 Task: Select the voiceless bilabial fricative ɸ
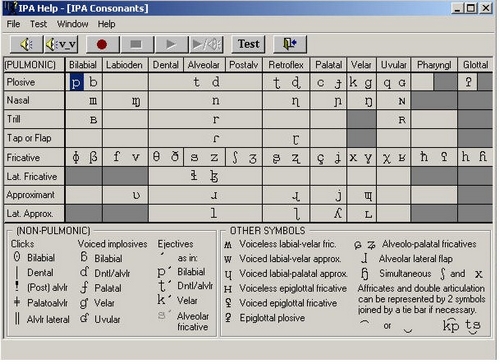coord(76,157)
